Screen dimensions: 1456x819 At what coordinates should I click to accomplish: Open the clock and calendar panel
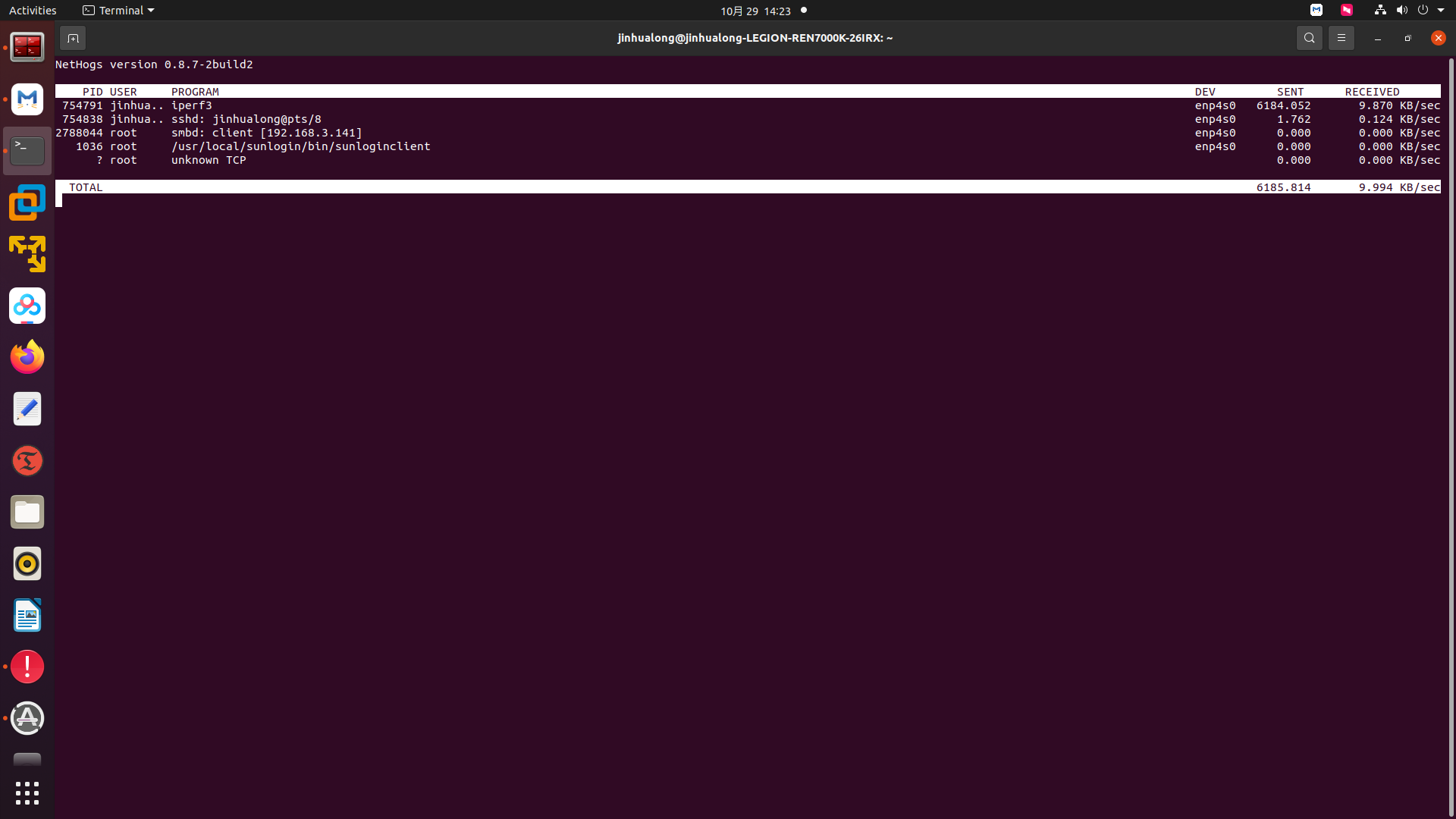coord(755,11)
